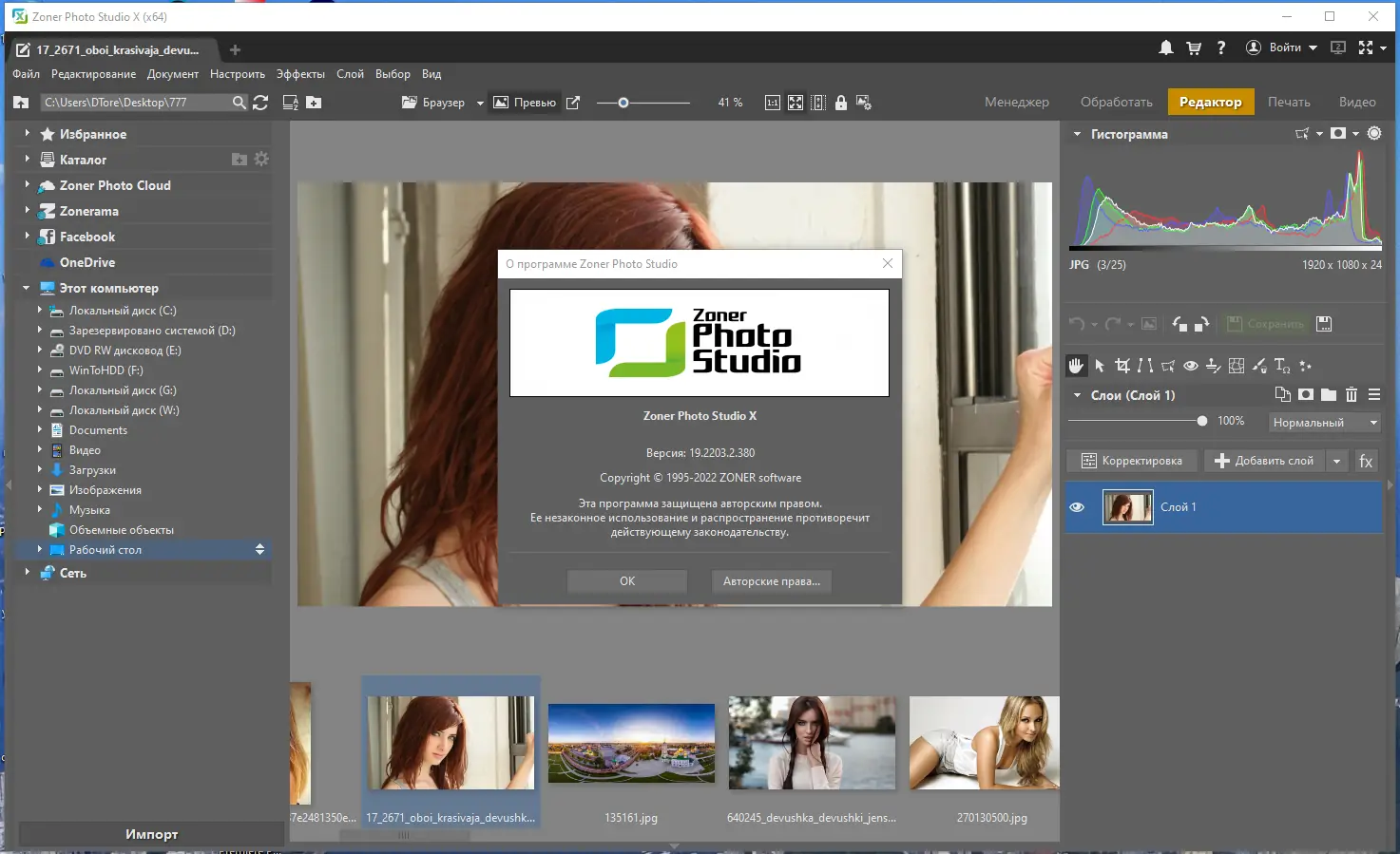The image size is (1400, 854).
Task: Open the Эффекты menu
Action: tap(300, 73)
